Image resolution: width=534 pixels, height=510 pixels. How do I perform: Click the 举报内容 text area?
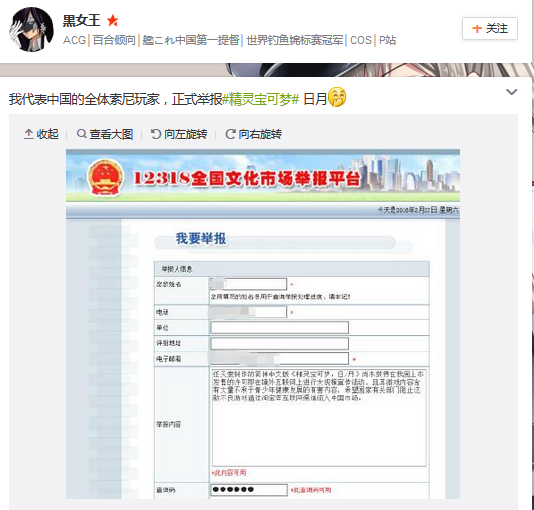pos(319,418)
